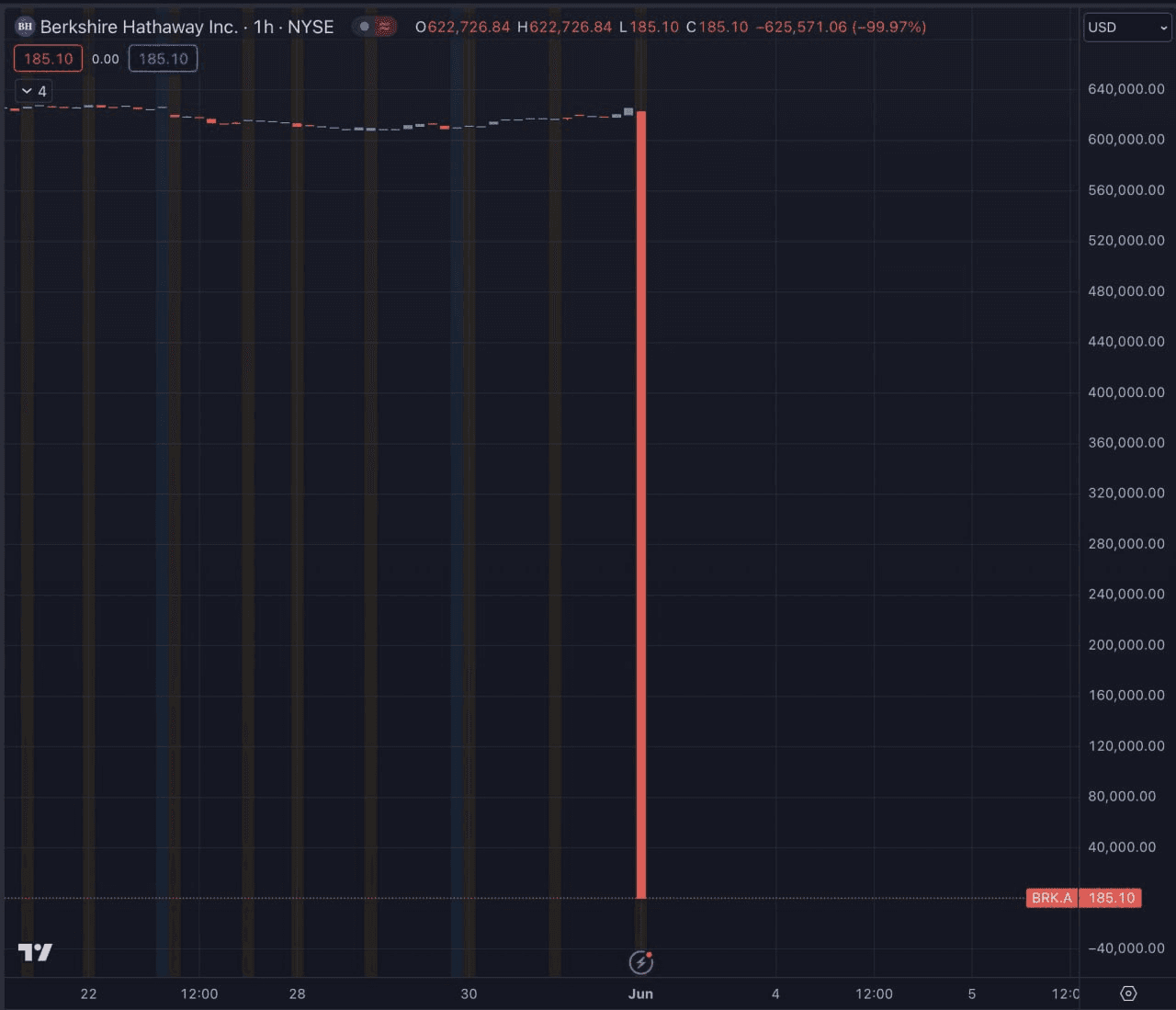Click the 360,000.00 price axis label

[1126, 443]
